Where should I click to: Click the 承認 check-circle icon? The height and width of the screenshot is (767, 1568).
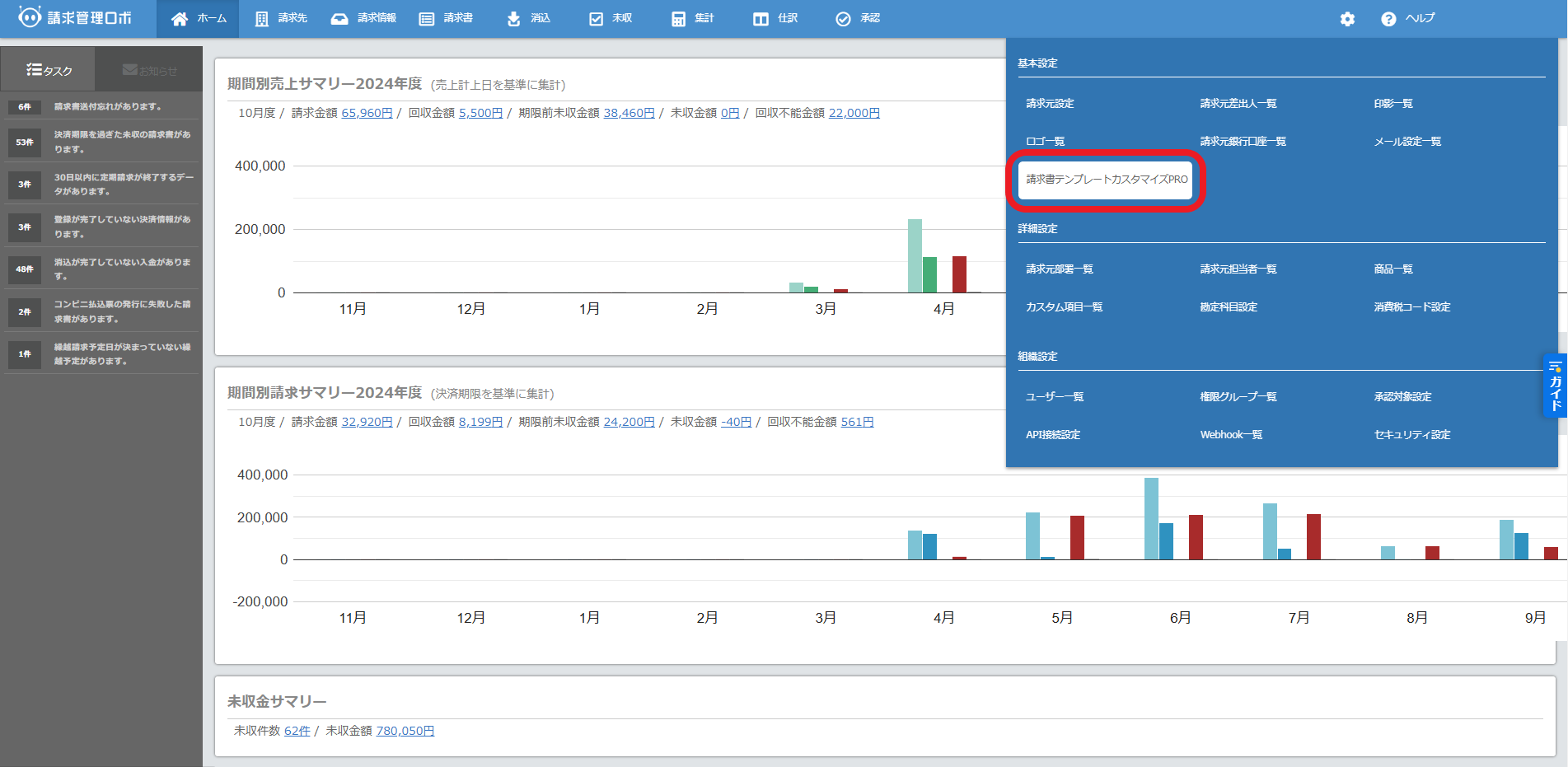tap(843, 19)
